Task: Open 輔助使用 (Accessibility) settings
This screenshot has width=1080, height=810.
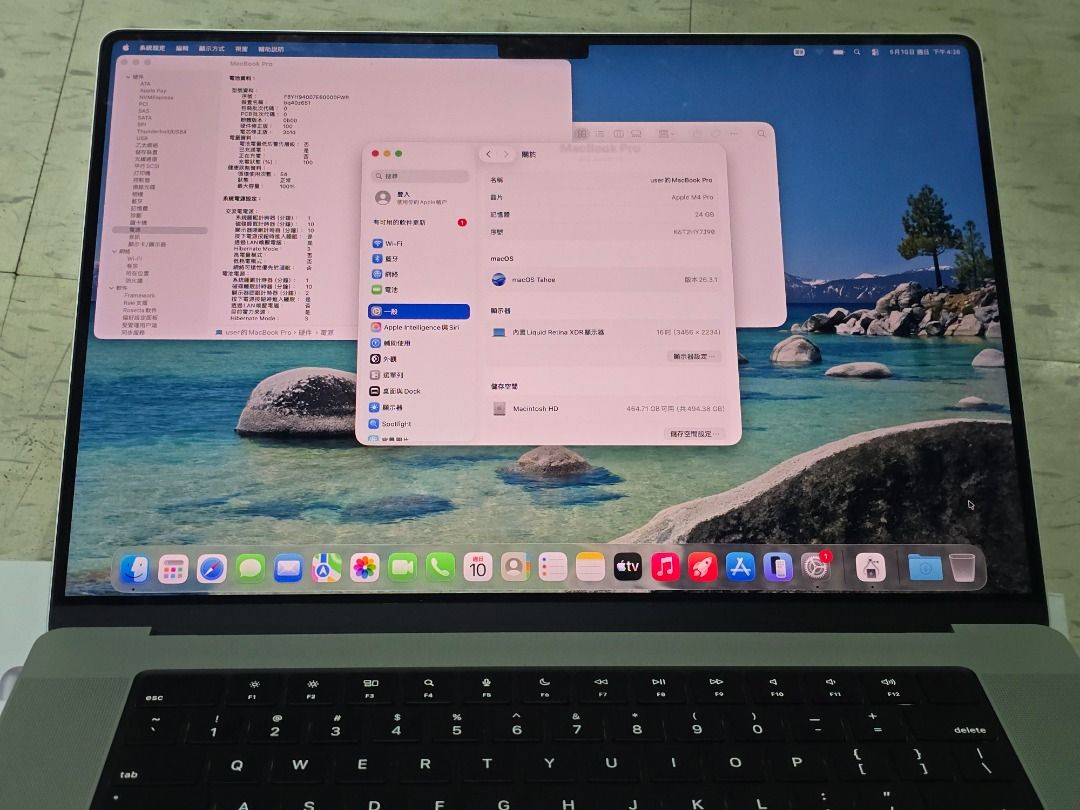Action: 419,343
